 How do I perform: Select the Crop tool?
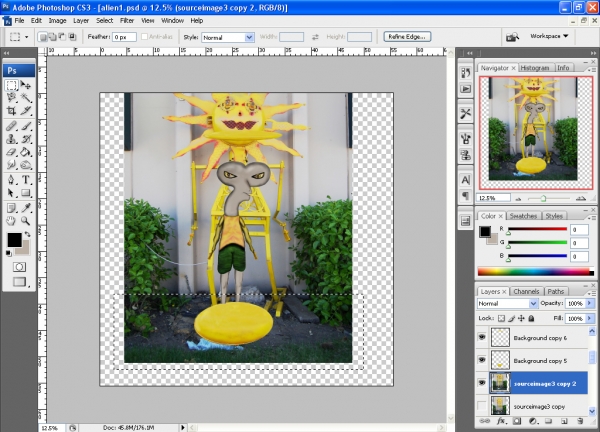(x=11, y=111)
